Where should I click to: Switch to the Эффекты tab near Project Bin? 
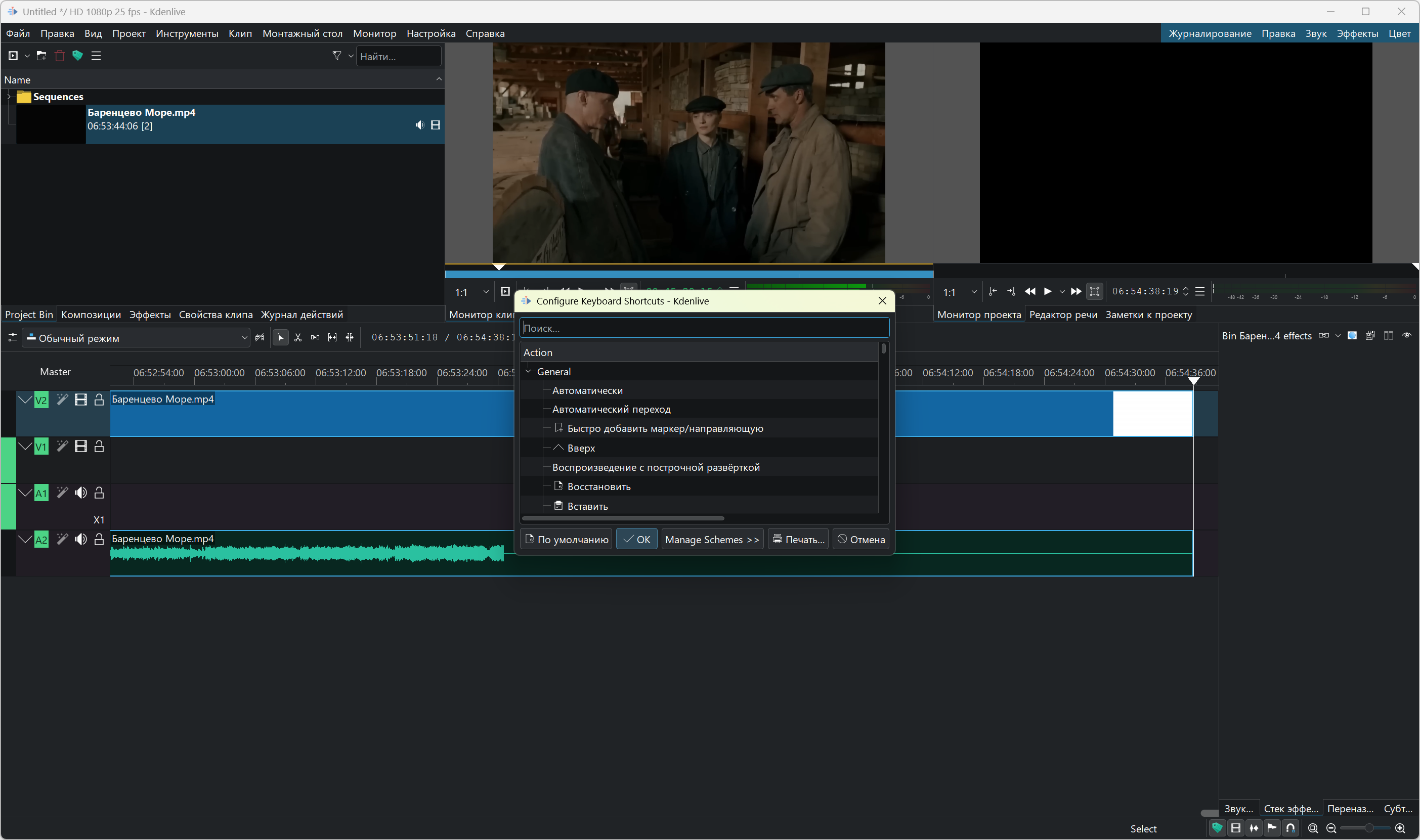tap(149, 315)
